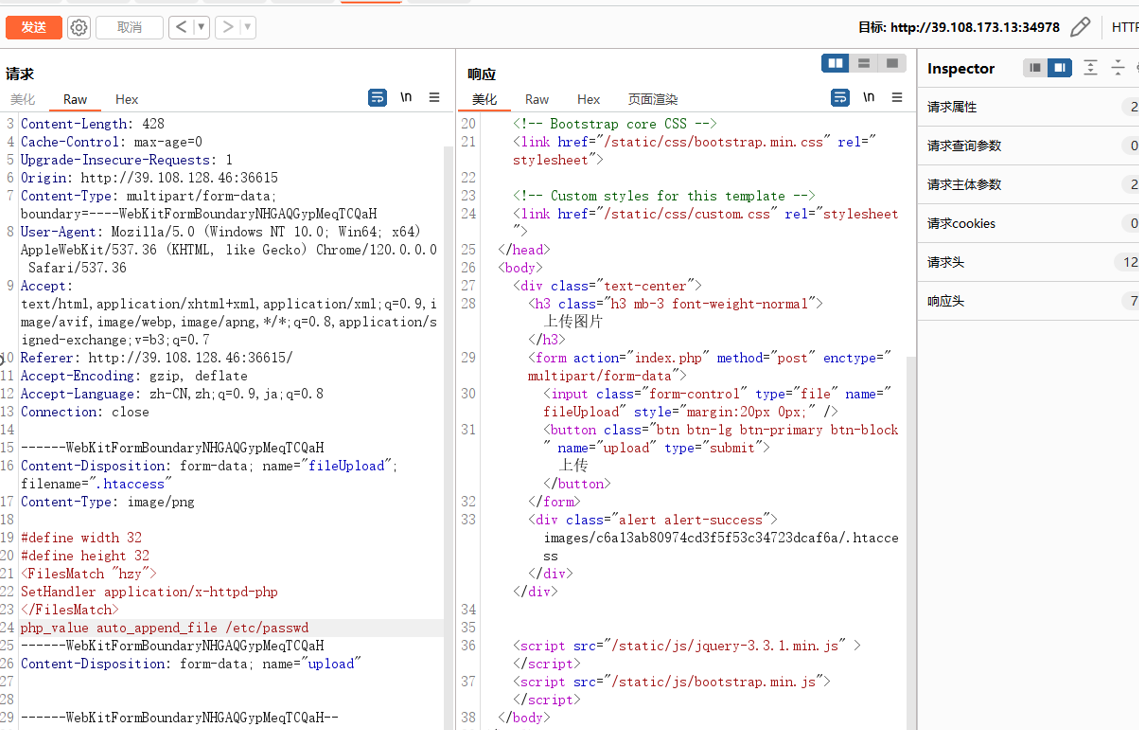1139x730 pixels.
Task: Select the request Hex tab
Action: 126,100
